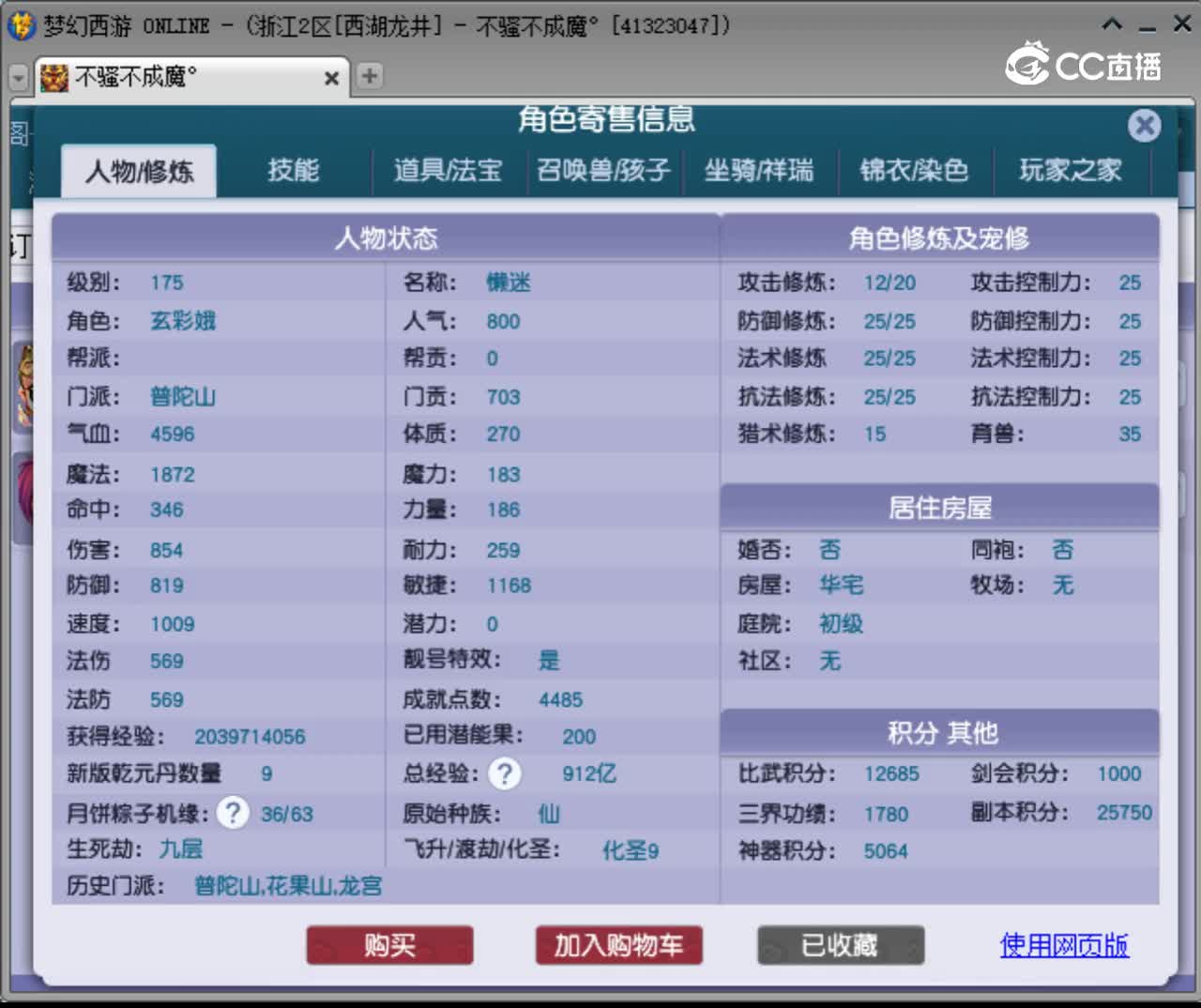The image size is (1201, 1008).
Task: Click the 总经验 value 912亿
Action: (589, 773)
